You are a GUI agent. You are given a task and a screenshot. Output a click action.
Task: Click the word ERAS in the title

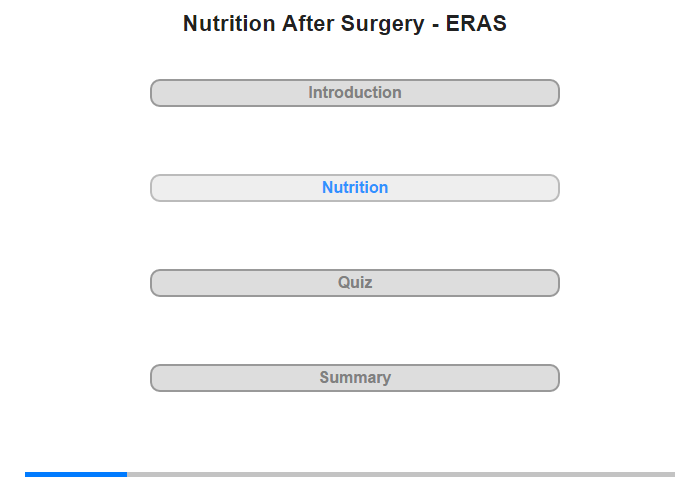[x=476, y=23]
